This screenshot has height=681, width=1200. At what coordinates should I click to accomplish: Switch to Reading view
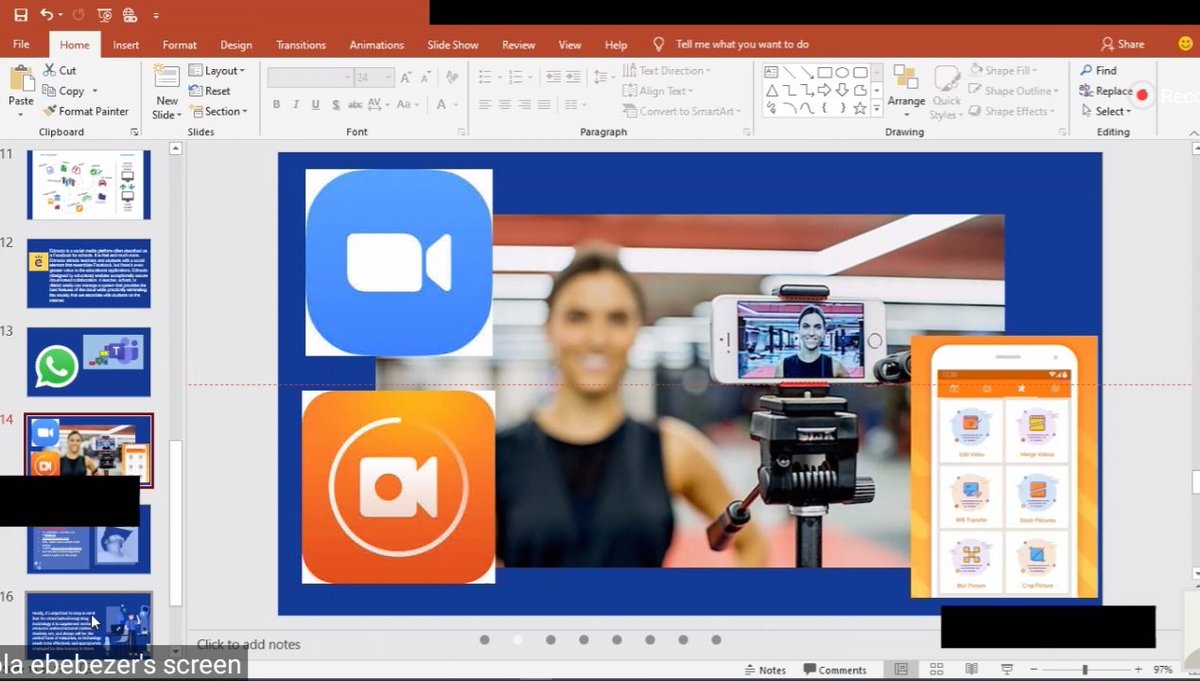pyautogui.click(x=971, y=669)
